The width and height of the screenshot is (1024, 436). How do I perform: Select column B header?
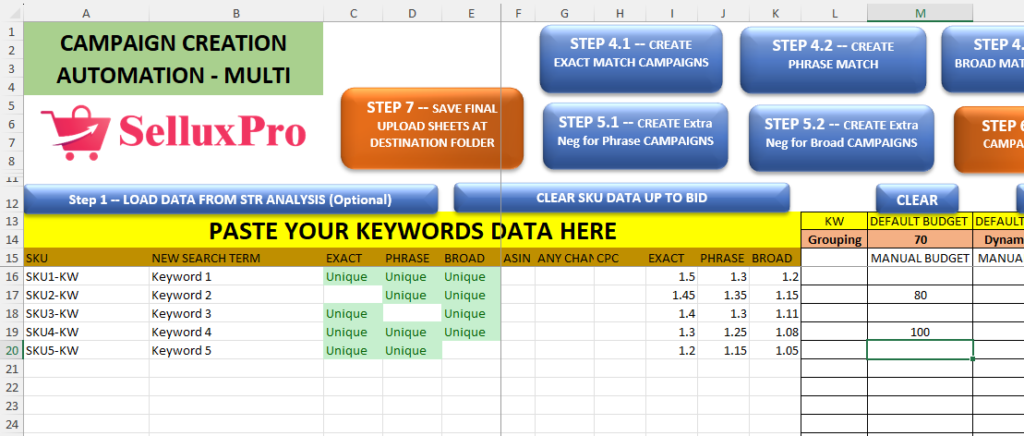point(235,12)
